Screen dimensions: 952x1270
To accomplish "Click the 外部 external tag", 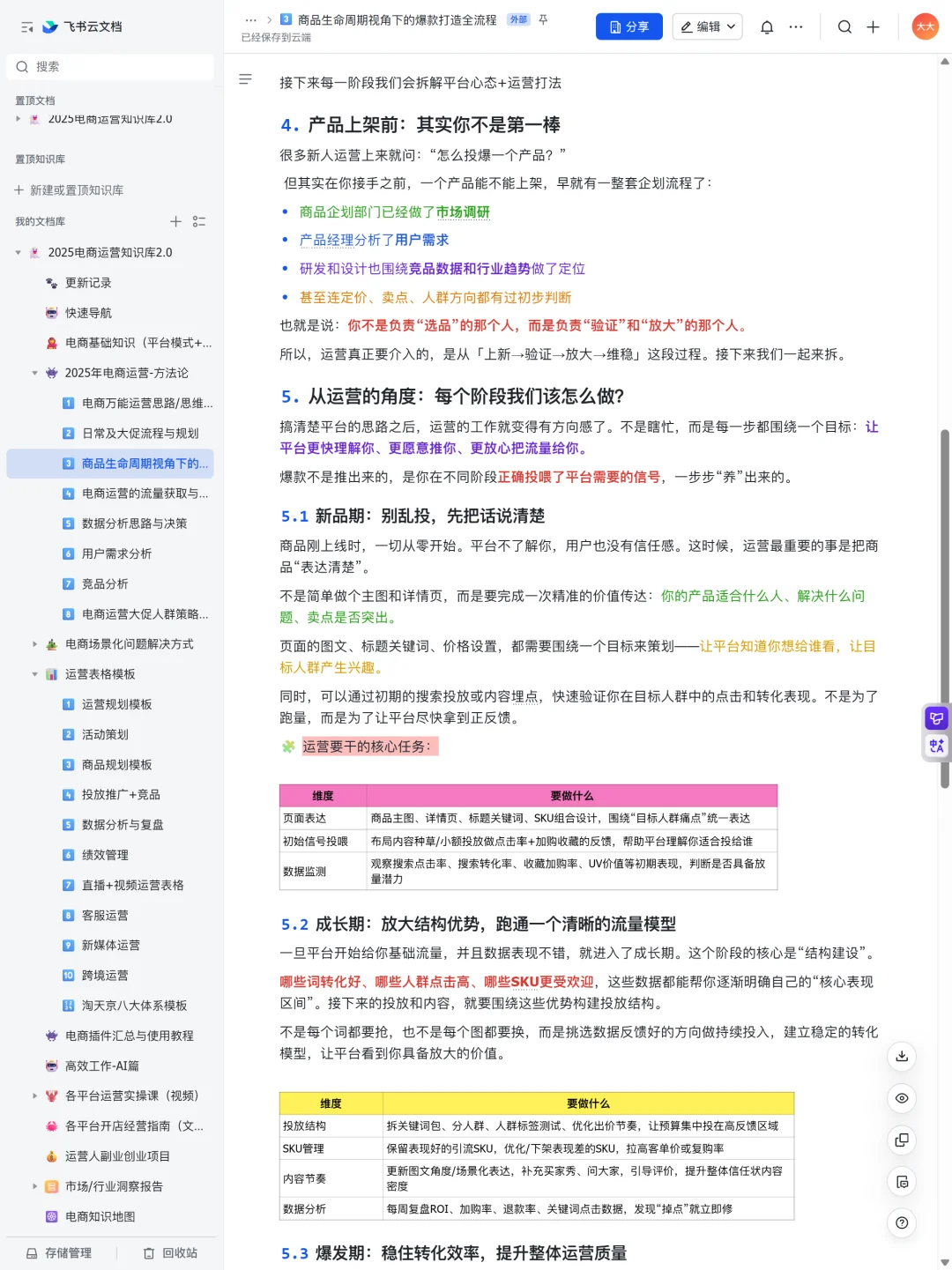I will (518, 19).
